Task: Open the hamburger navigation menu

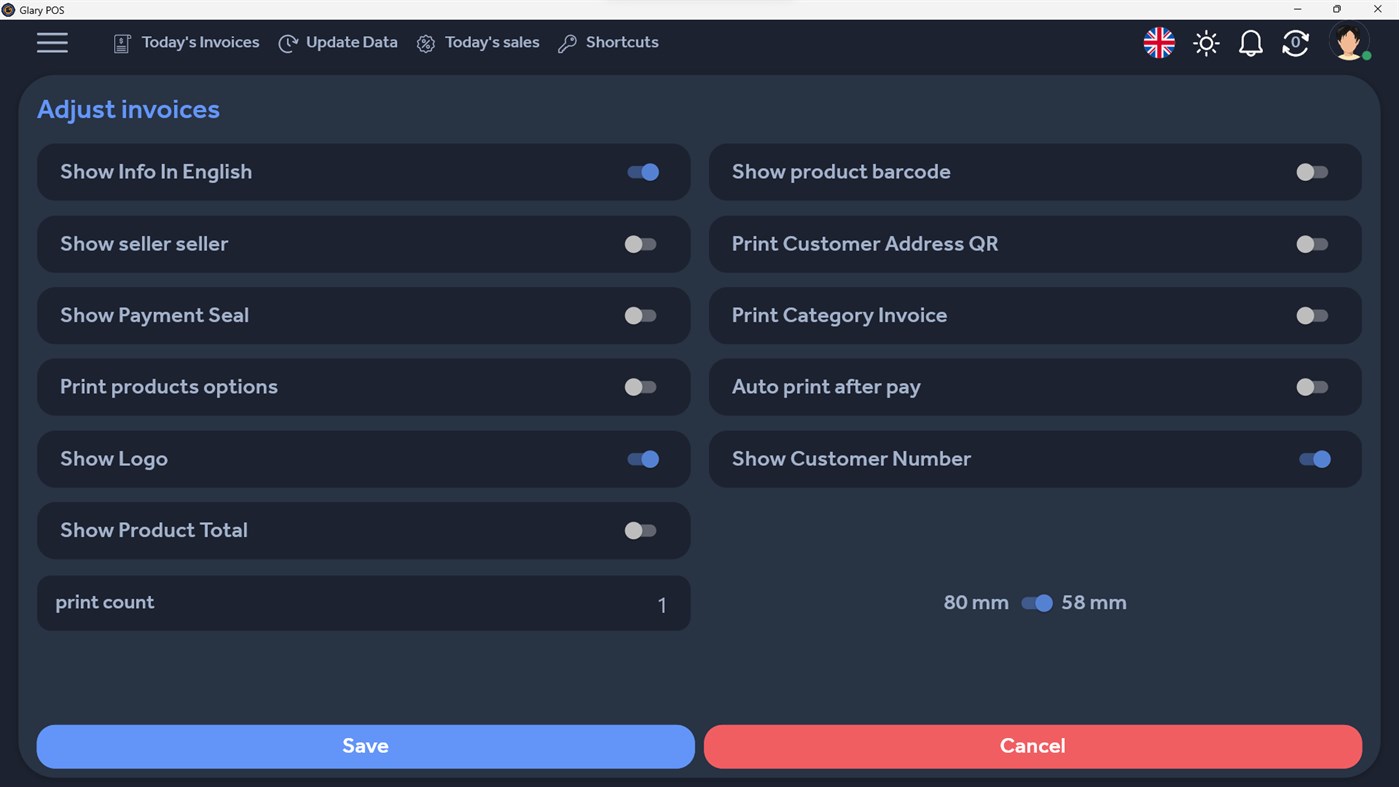Action: 52,43
